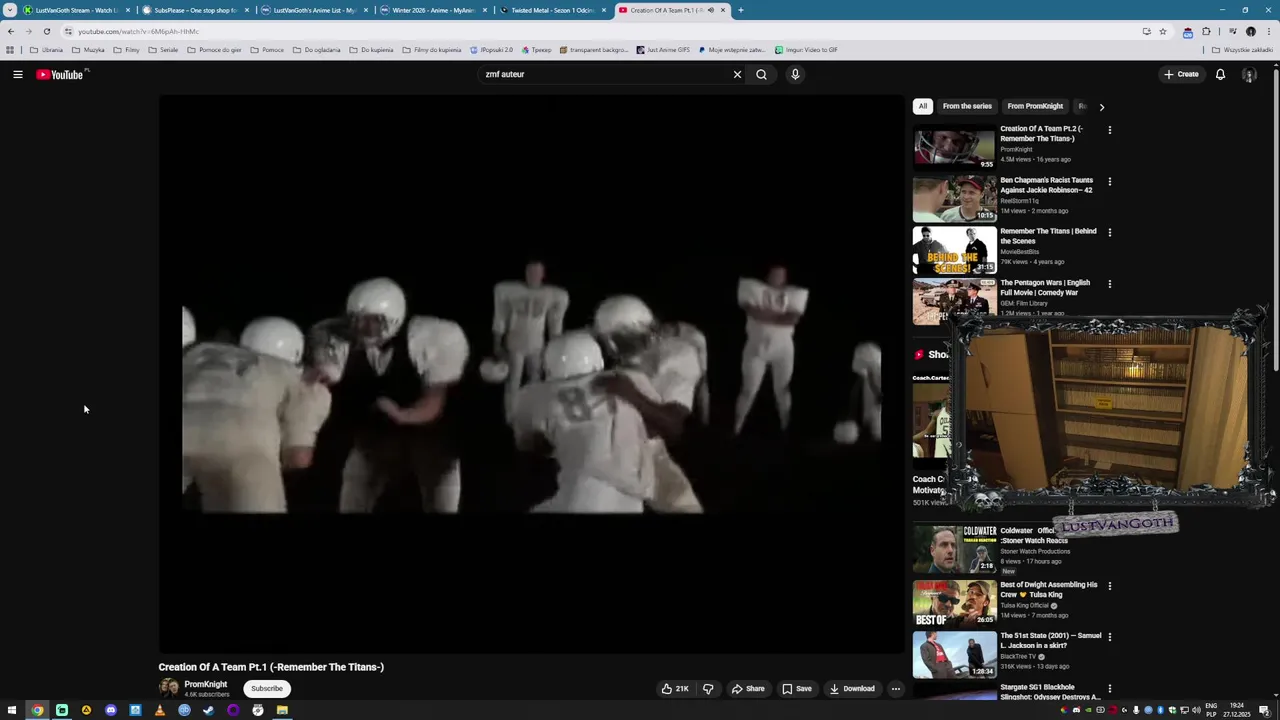Click the YouTube search input field
Screen dimensions: 1280x720
605,74
